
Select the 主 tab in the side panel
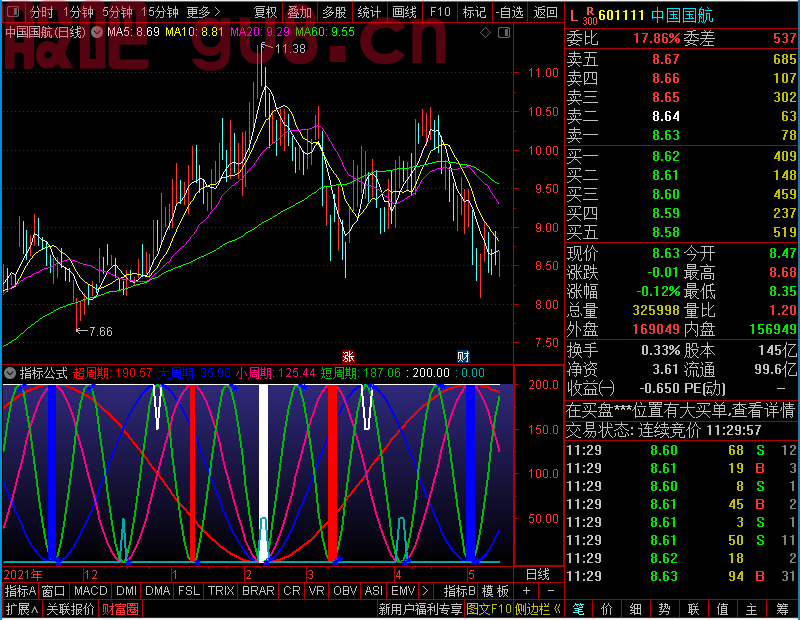click(752, 609)
